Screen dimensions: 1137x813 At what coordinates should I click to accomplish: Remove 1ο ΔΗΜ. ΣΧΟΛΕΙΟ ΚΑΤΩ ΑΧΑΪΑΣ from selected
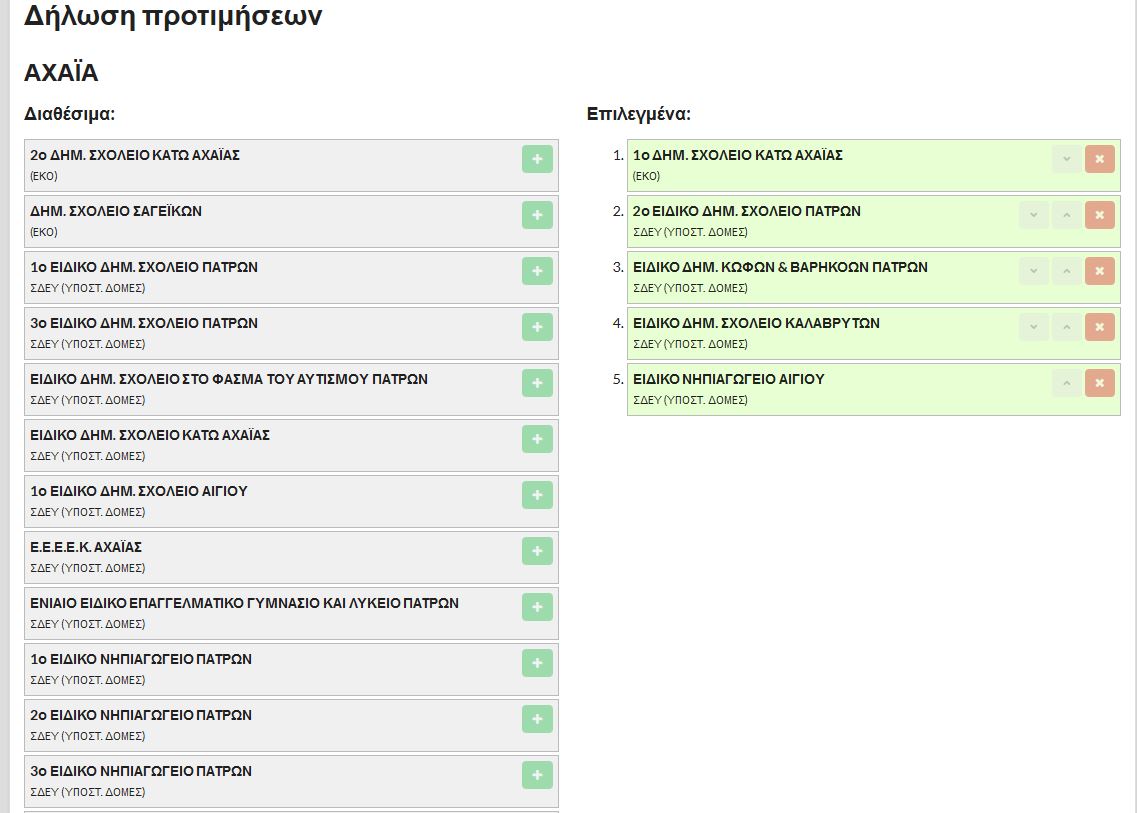pos(1099,159)
